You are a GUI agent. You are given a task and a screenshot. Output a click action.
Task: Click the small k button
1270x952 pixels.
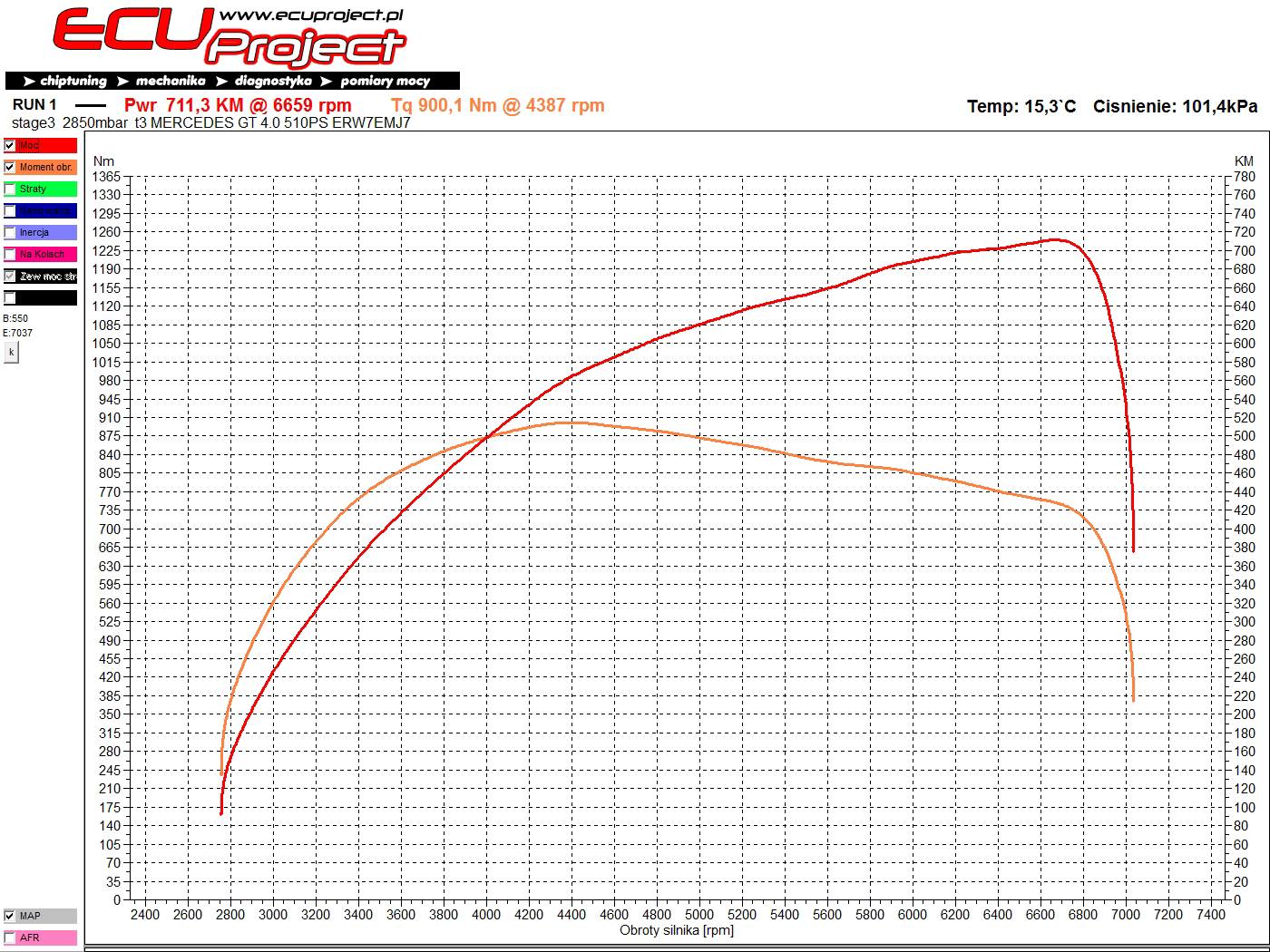(11, 353)
